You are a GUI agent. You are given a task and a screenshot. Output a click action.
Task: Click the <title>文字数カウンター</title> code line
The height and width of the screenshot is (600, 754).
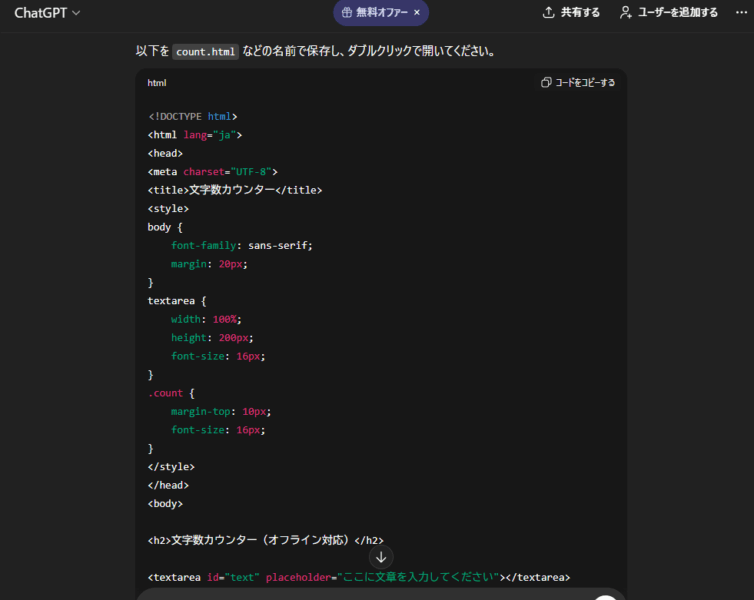(235, 190)
